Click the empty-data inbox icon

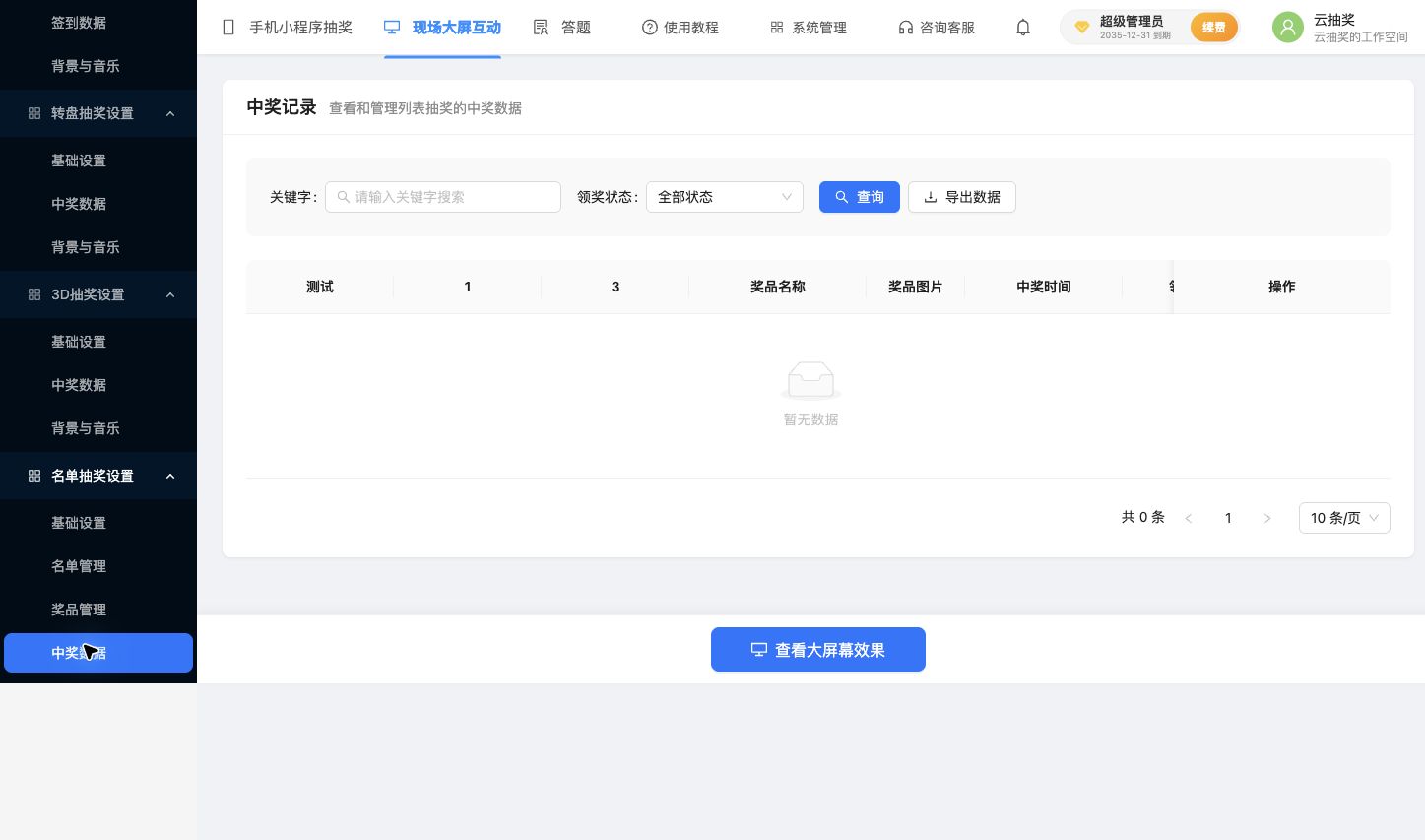click(810, 380)
